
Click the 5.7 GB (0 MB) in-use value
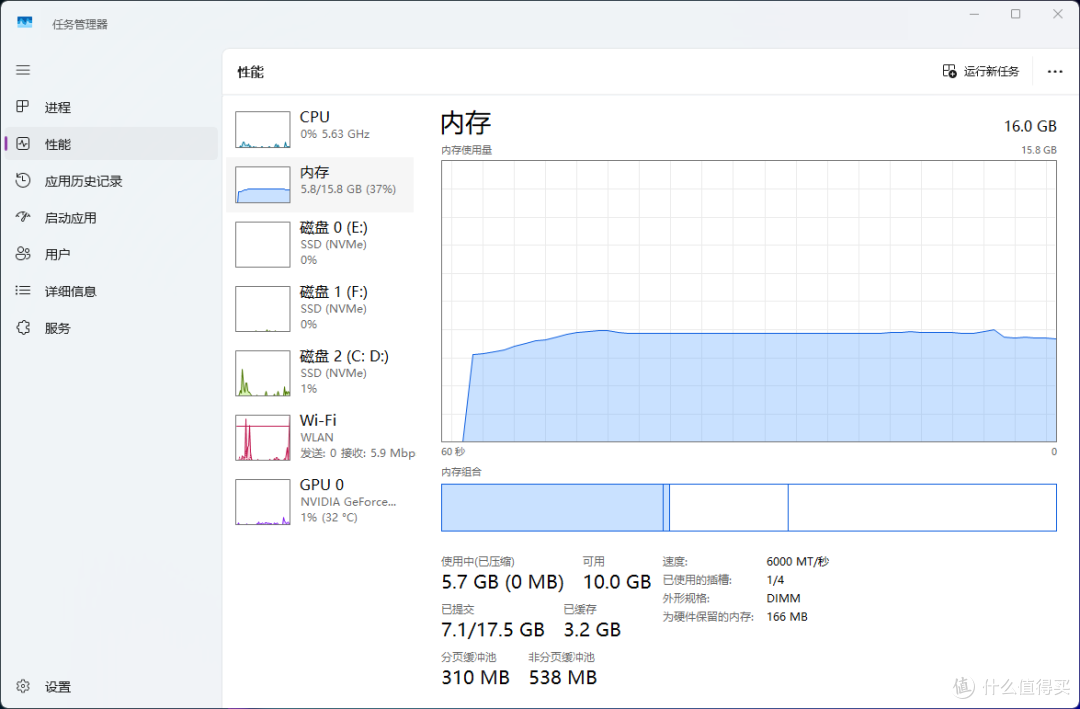(502, 582)
